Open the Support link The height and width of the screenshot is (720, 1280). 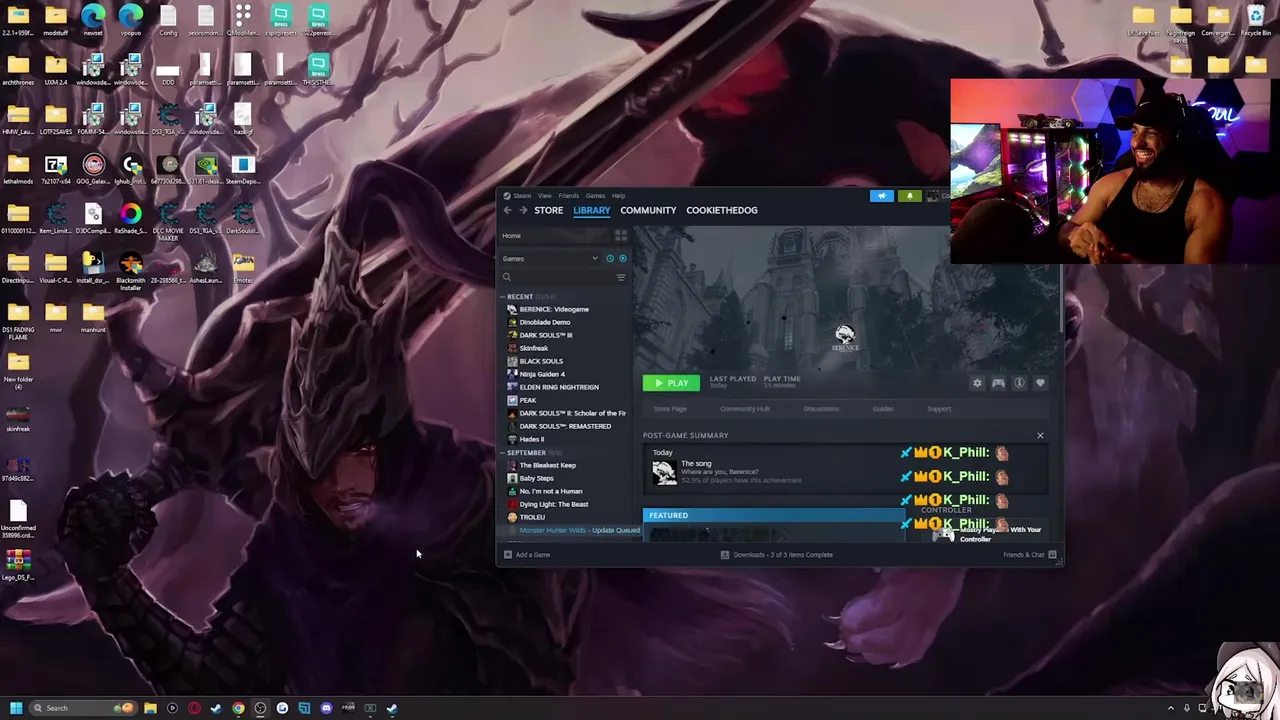[x=939, y=409]
